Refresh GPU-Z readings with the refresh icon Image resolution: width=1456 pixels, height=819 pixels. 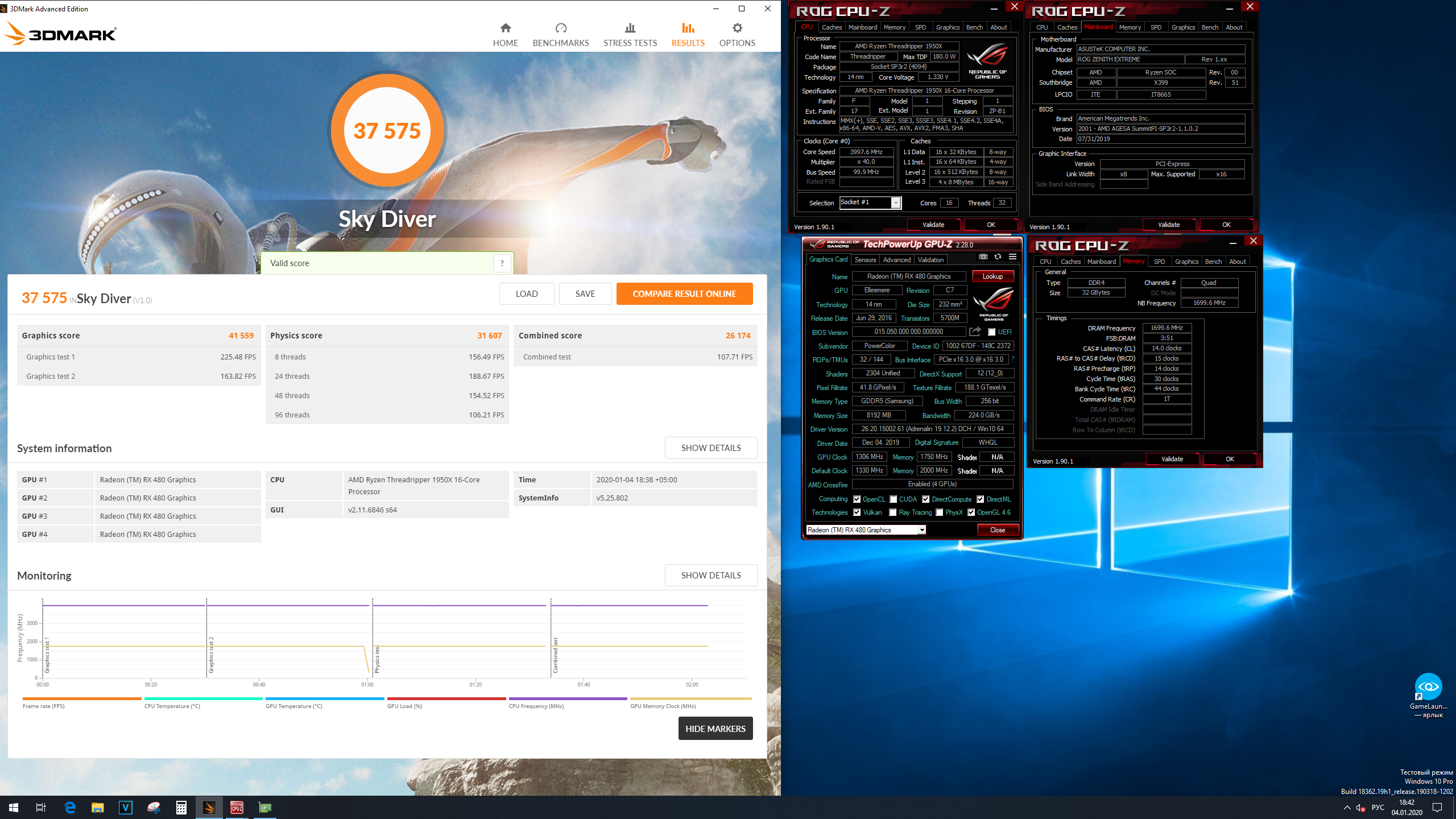coord(998,257)
